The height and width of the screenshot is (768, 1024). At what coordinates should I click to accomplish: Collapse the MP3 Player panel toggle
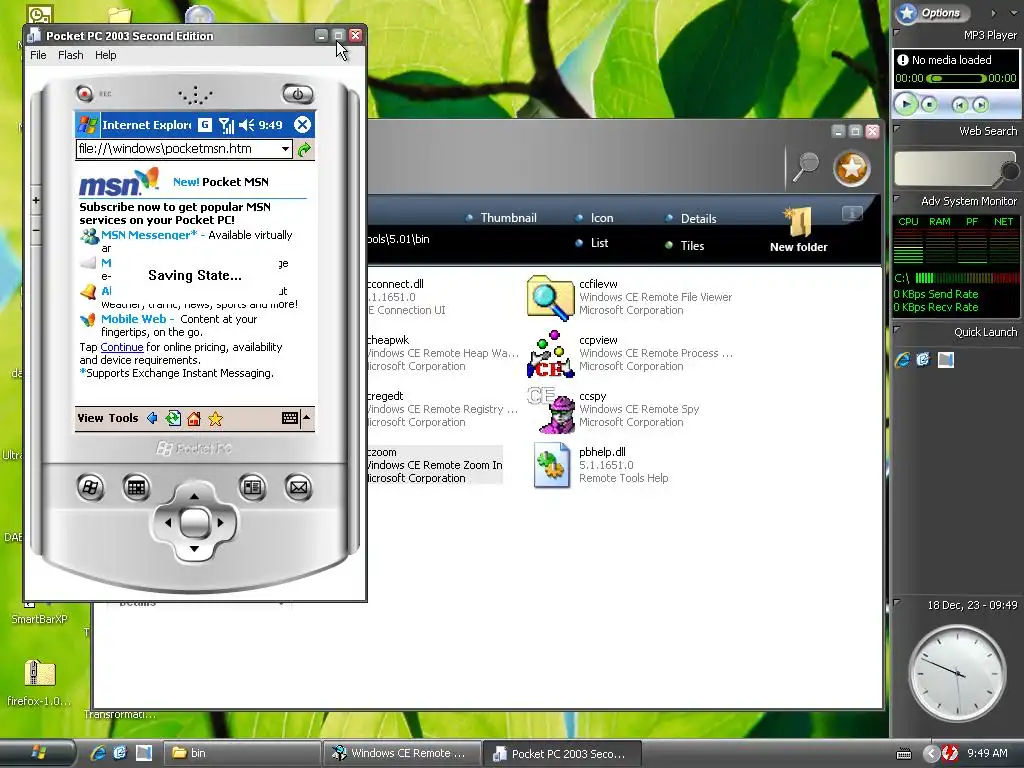(x=897, y=31)
